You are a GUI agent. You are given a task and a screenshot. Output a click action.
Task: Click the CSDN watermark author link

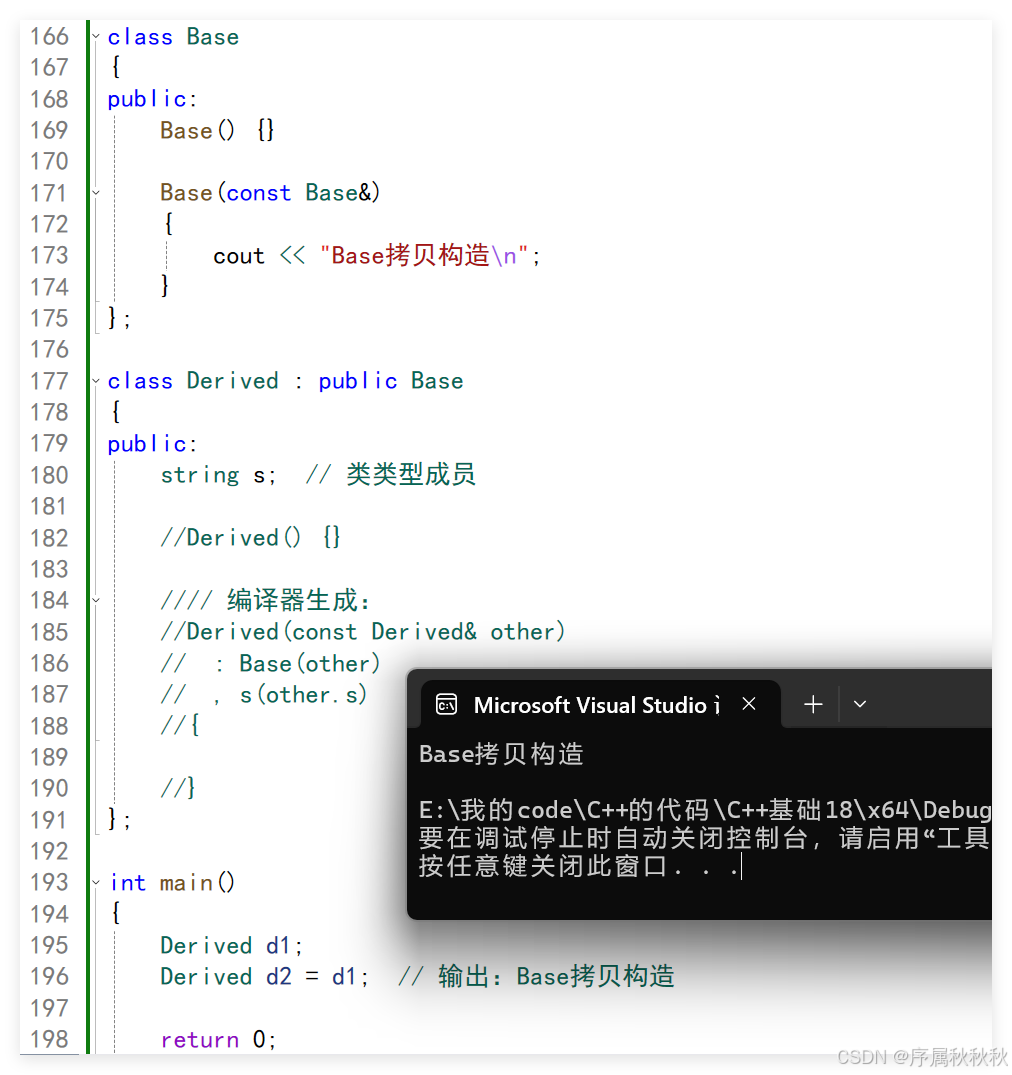(920, 1055)
